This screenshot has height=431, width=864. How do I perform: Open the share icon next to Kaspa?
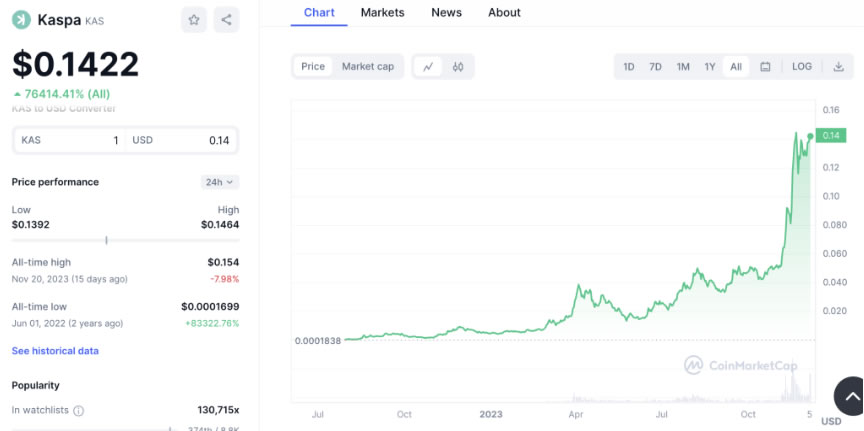tap(226, 20)
